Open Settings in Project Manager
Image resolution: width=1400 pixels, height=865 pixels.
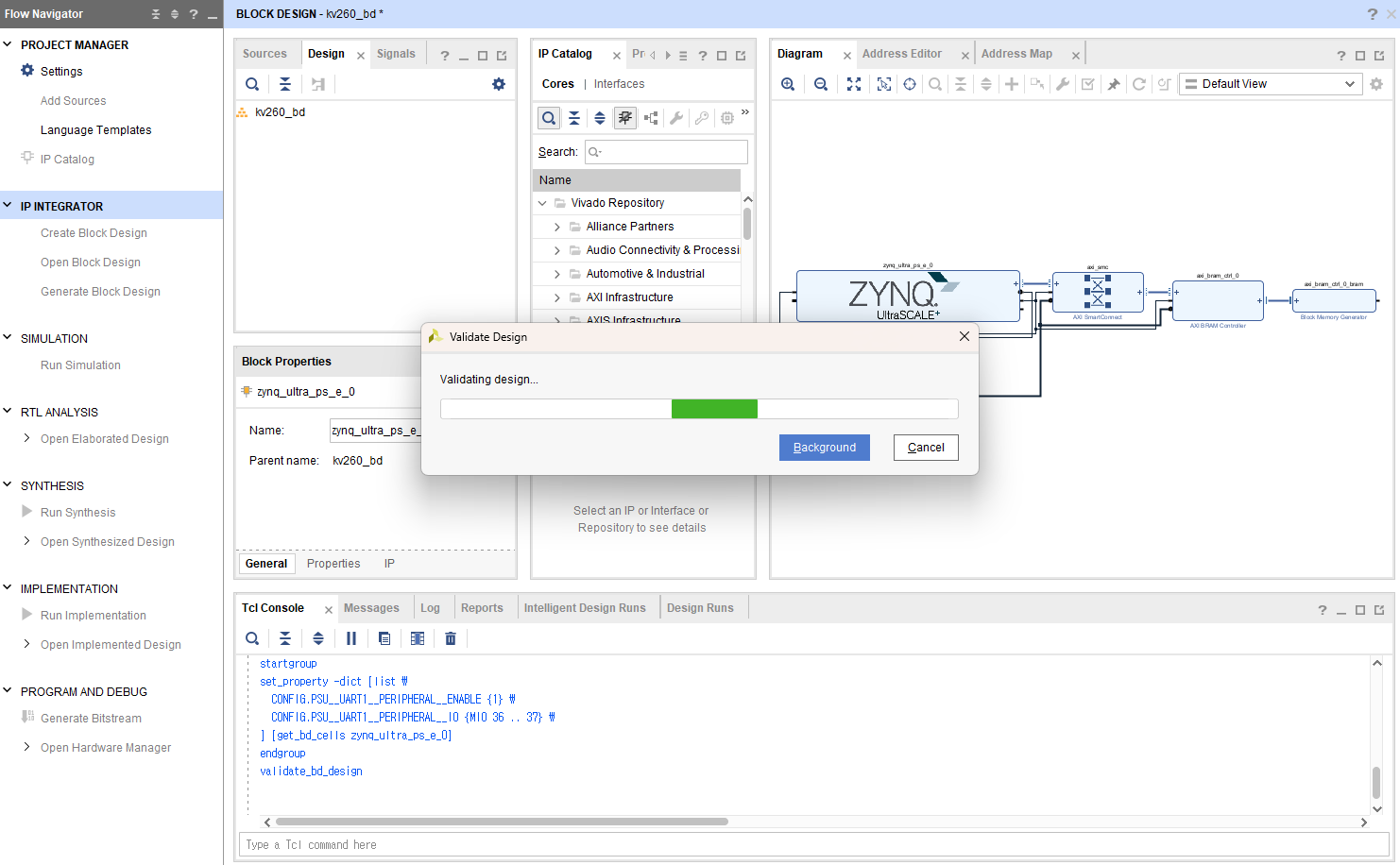pyautogui.click(x=61, y=72)
